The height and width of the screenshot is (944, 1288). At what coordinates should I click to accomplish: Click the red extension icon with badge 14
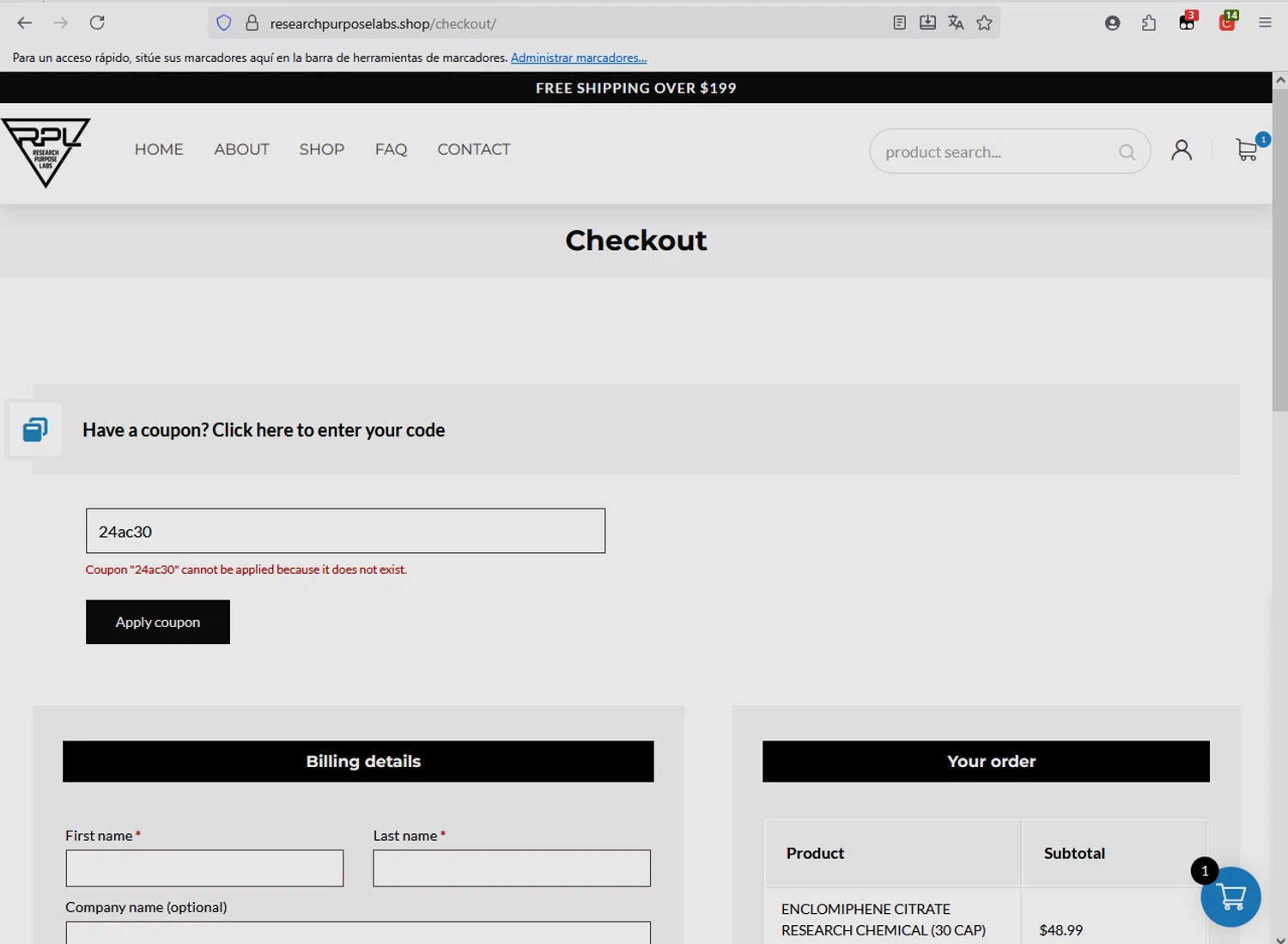pos(1228,21)
